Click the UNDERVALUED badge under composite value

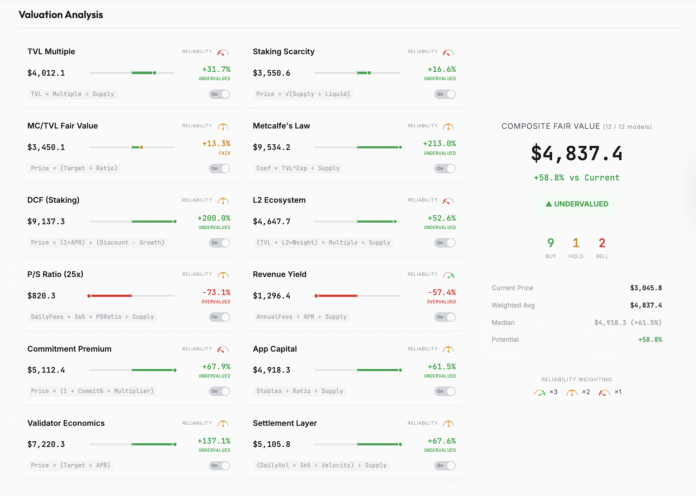pyautogui.click(x=577, y=204)
